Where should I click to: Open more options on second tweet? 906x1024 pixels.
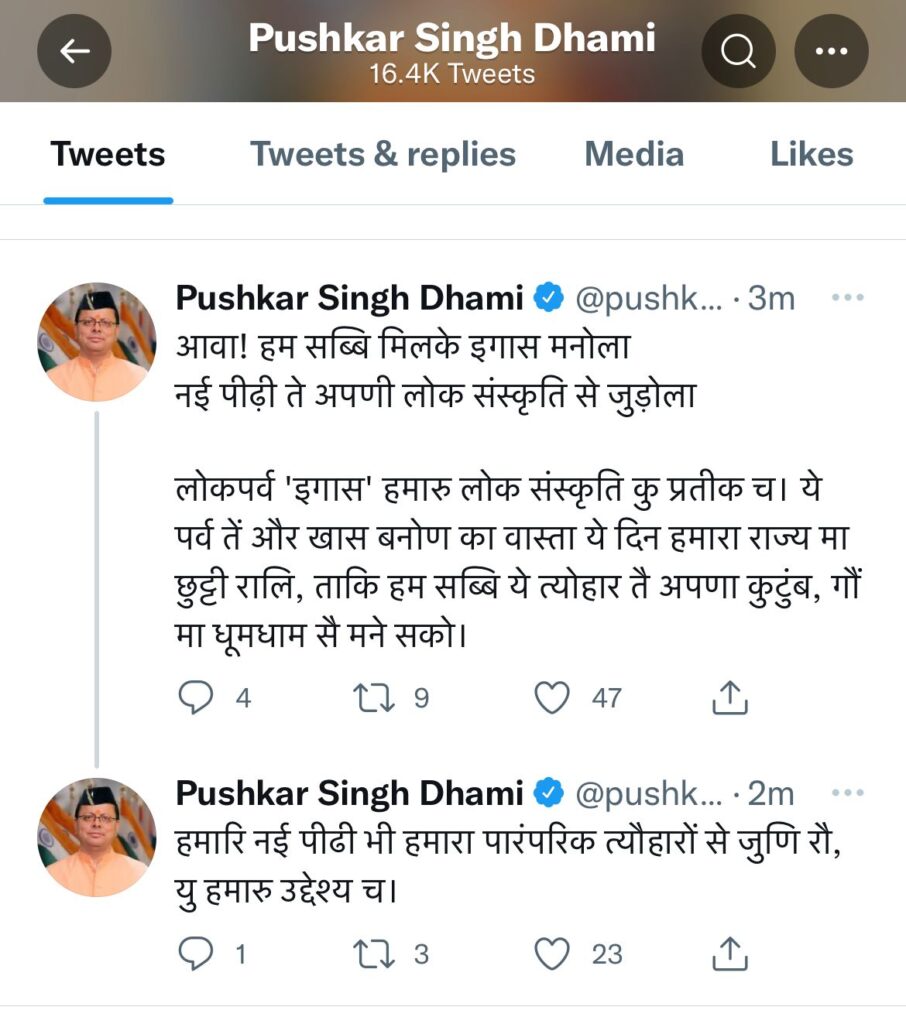click(x=848, y=793)
